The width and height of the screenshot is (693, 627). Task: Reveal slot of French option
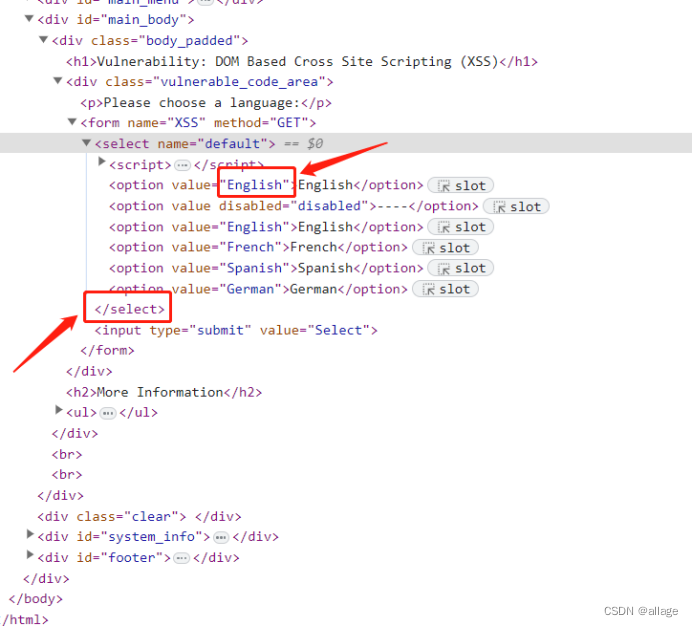pos(446,248)
